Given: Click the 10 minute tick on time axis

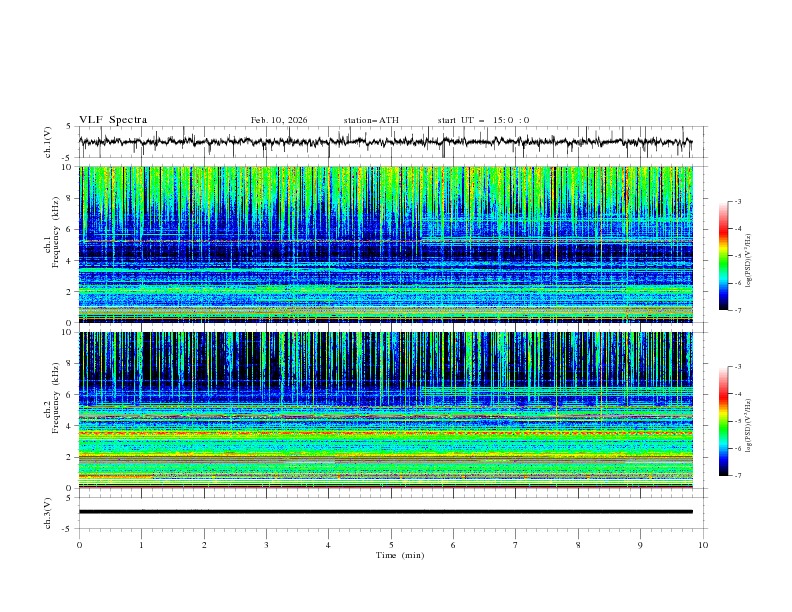Looking at the screenshot, I should coord(703,545).
